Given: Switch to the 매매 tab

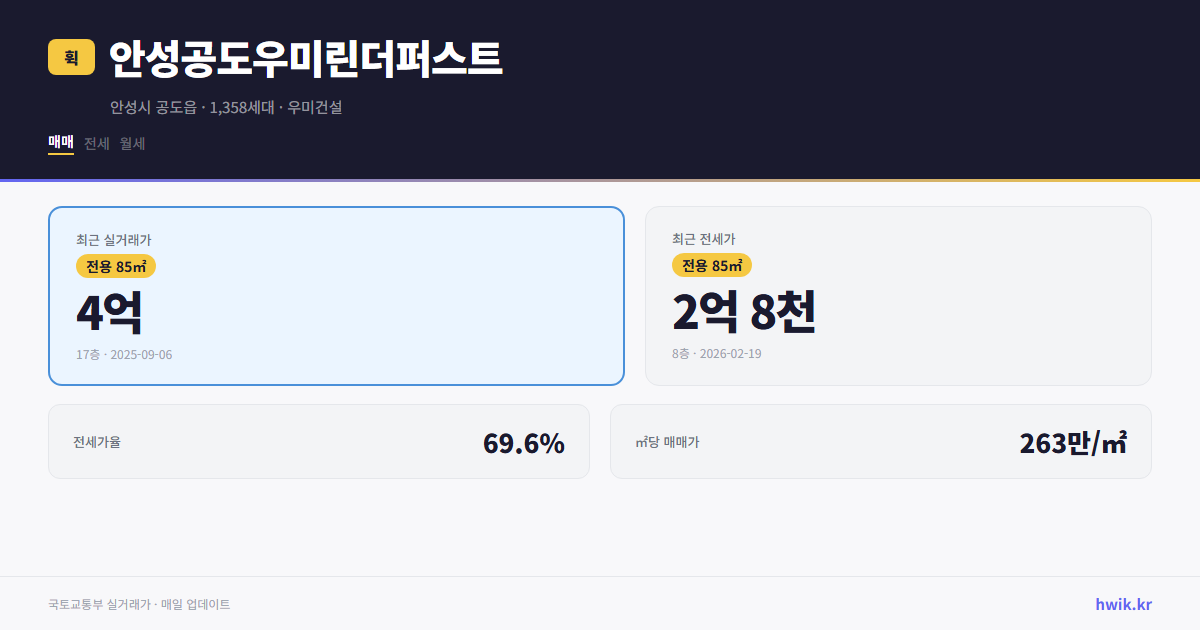Looking at the screenshot, I should (60, 143).
